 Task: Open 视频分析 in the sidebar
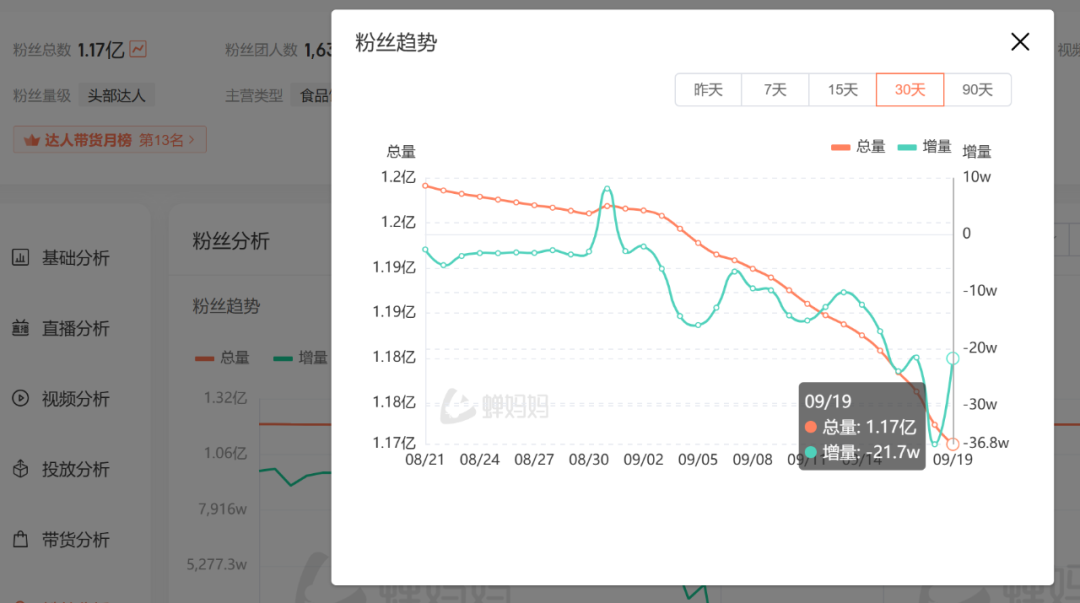point(75,399)
